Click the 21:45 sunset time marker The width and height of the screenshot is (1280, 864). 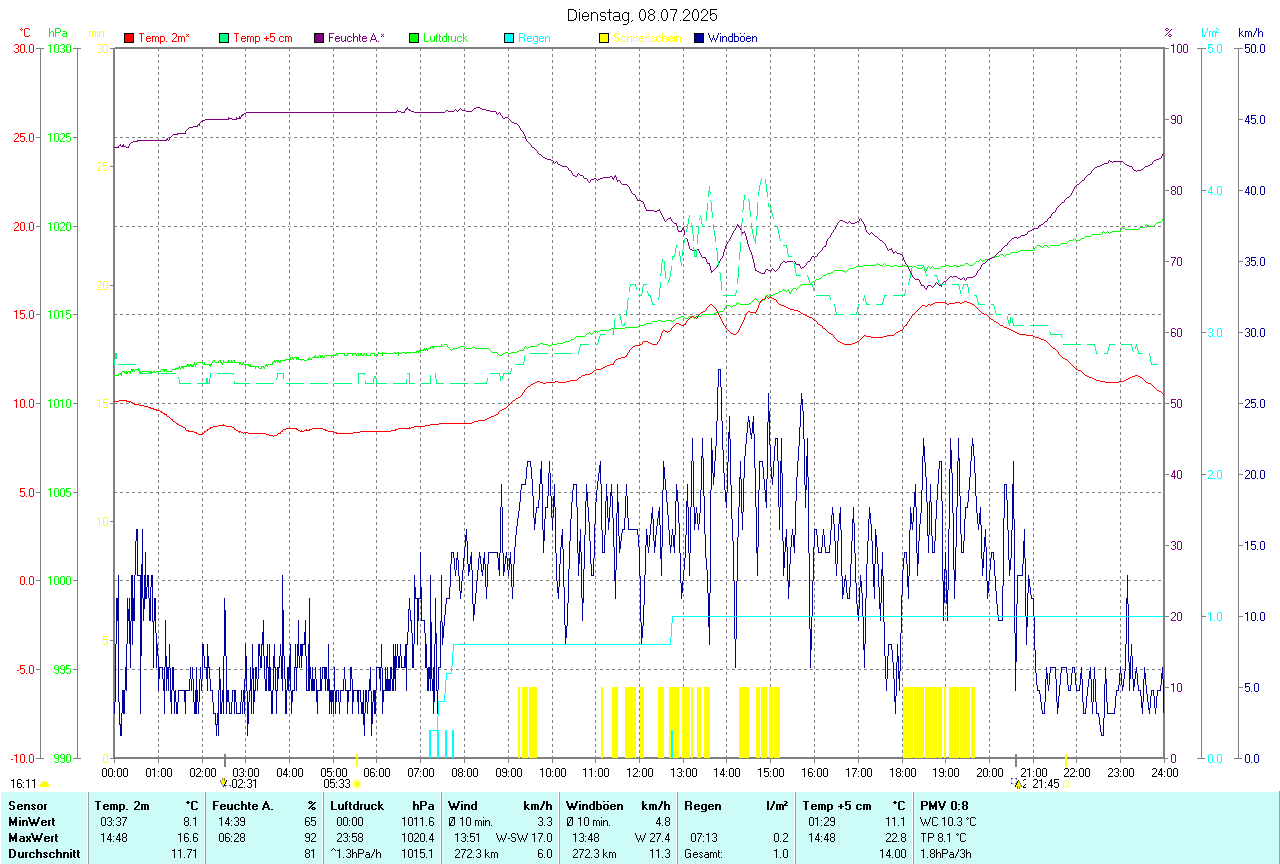click(x=1046, y=784)
